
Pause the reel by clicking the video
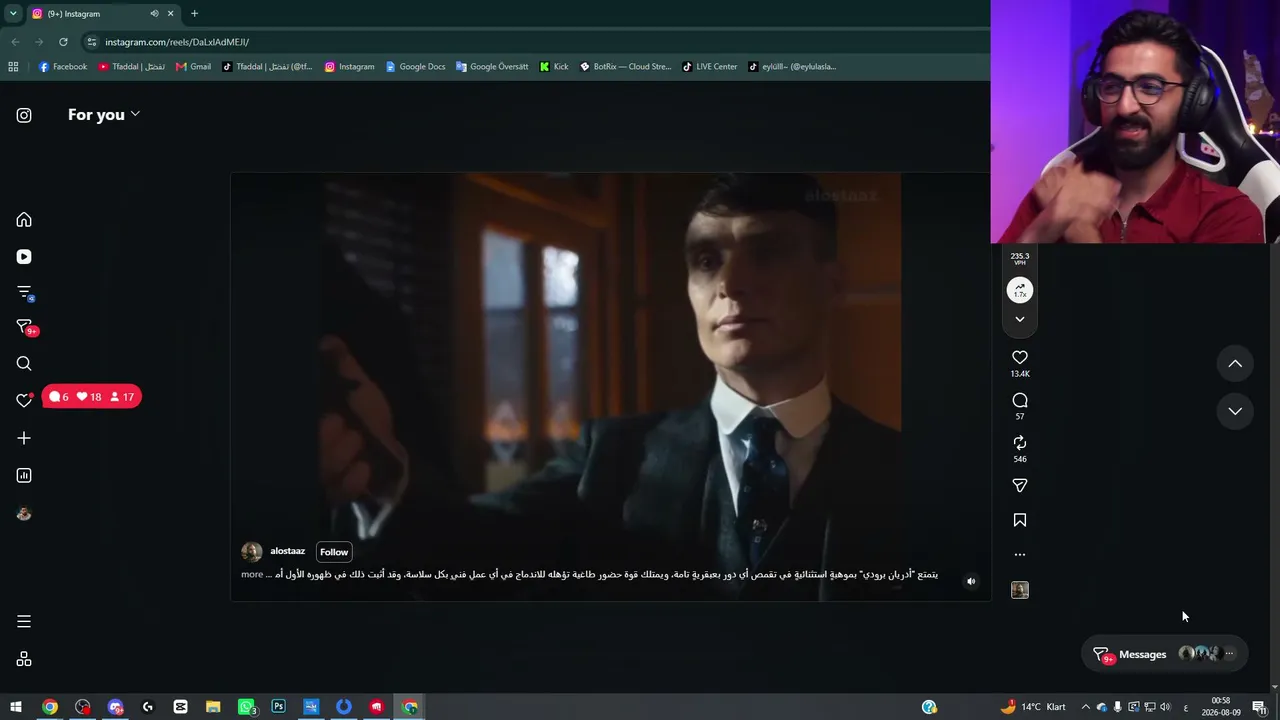(610, 387)
